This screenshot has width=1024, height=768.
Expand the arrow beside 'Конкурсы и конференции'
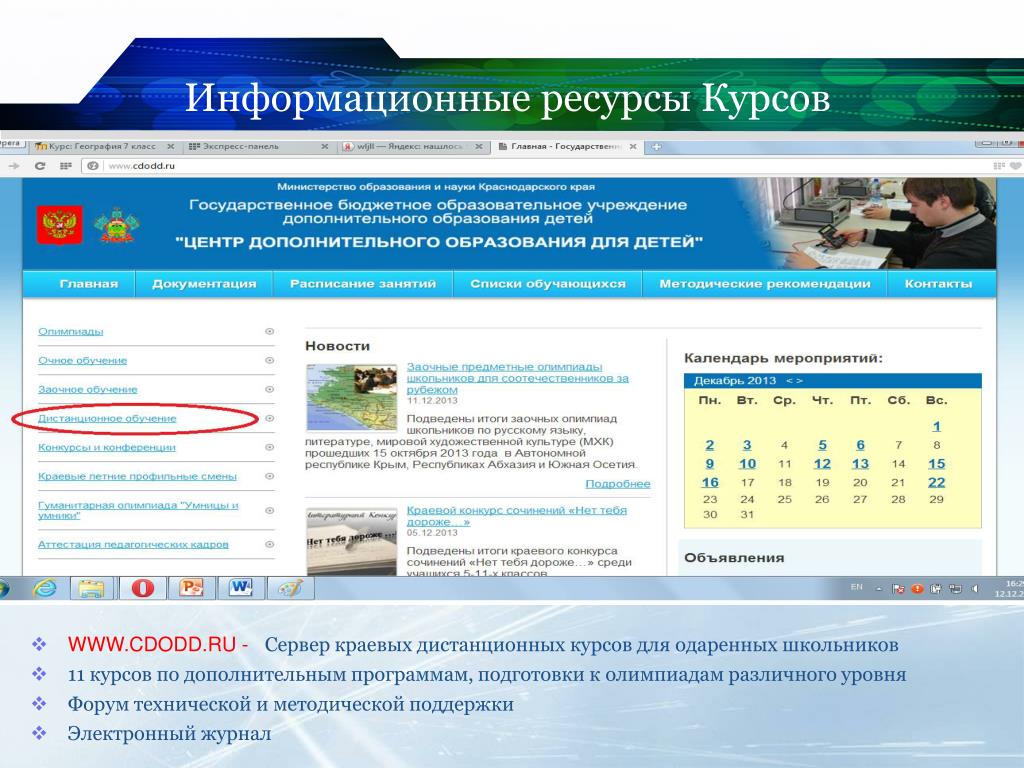[269, 447]
